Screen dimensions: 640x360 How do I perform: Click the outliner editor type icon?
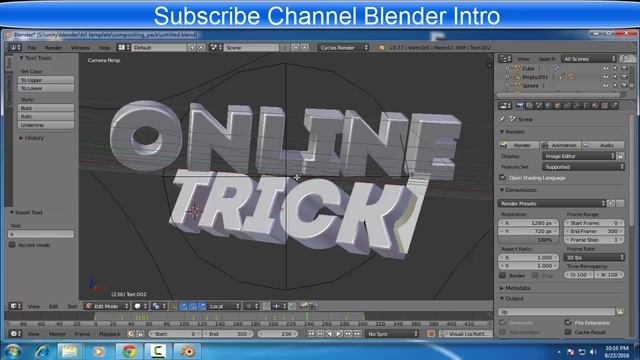click(x=505, y=59)
